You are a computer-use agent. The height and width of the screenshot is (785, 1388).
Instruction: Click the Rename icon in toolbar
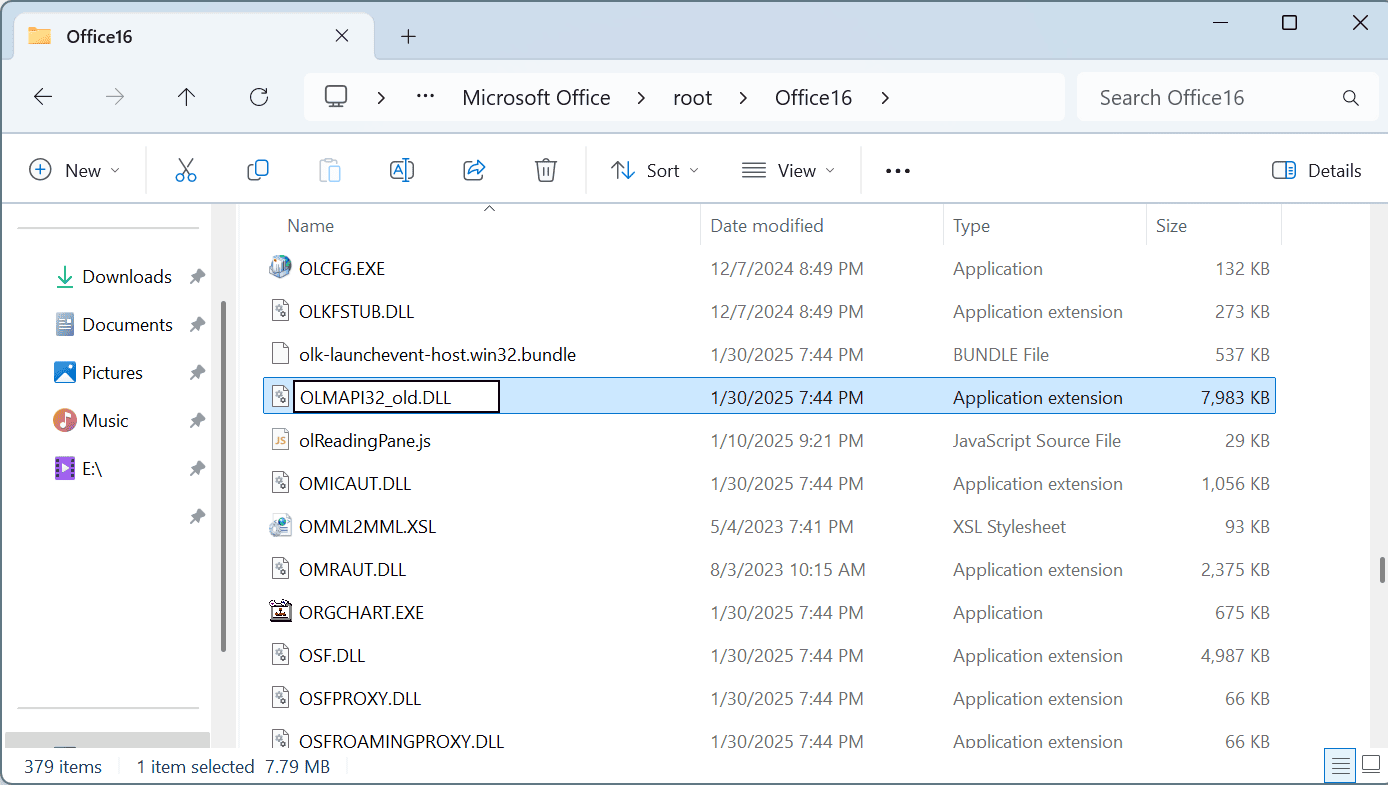(402, 170)
